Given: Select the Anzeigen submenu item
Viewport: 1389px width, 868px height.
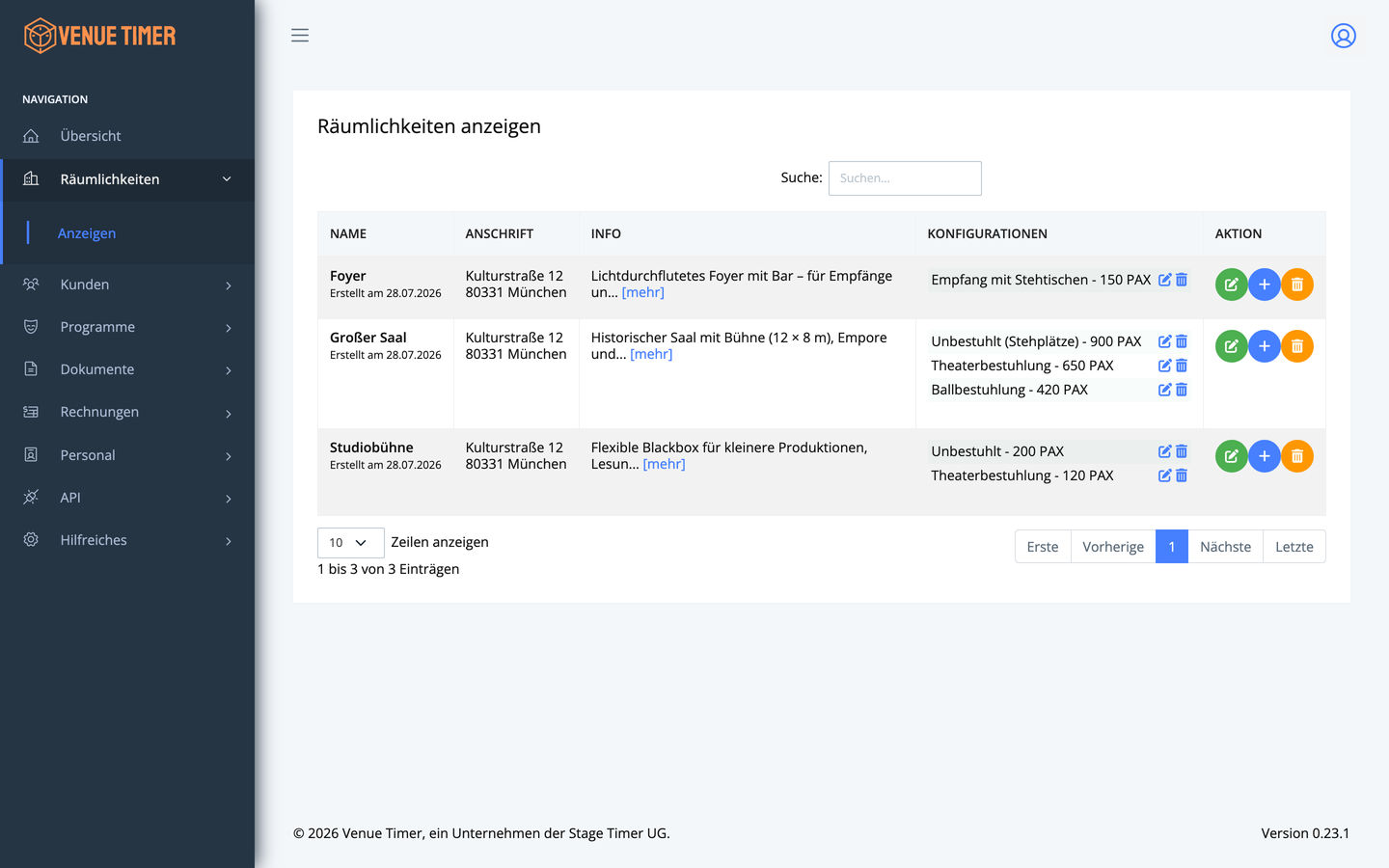Looking at the screenshot, I should [x=87, y=233].
